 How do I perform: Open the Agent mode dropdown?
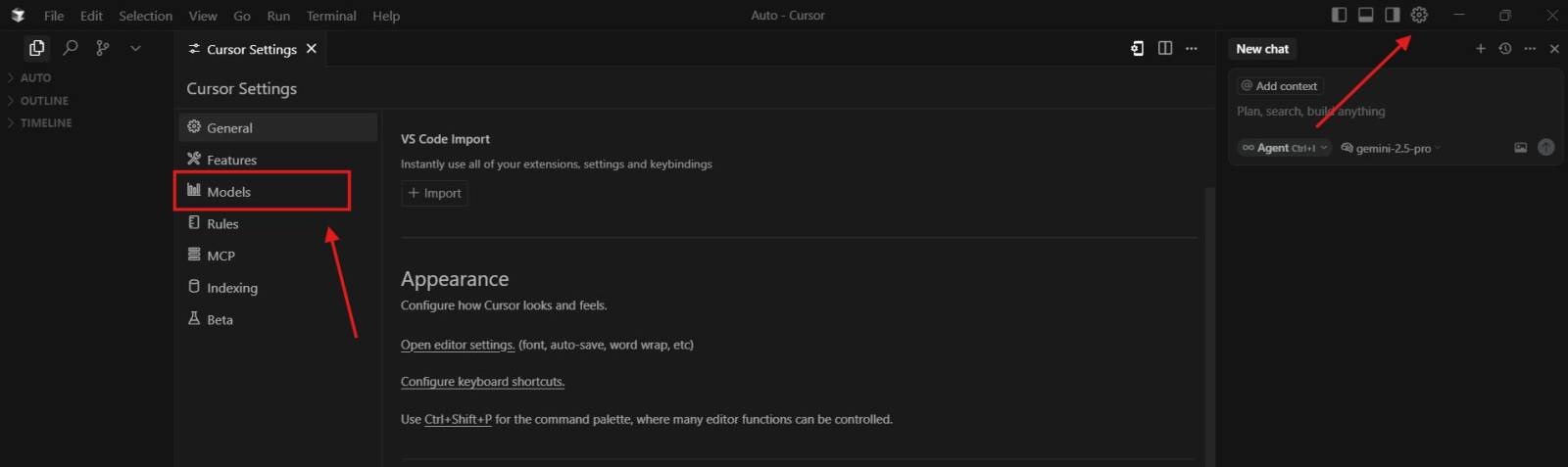point(1285,149)
